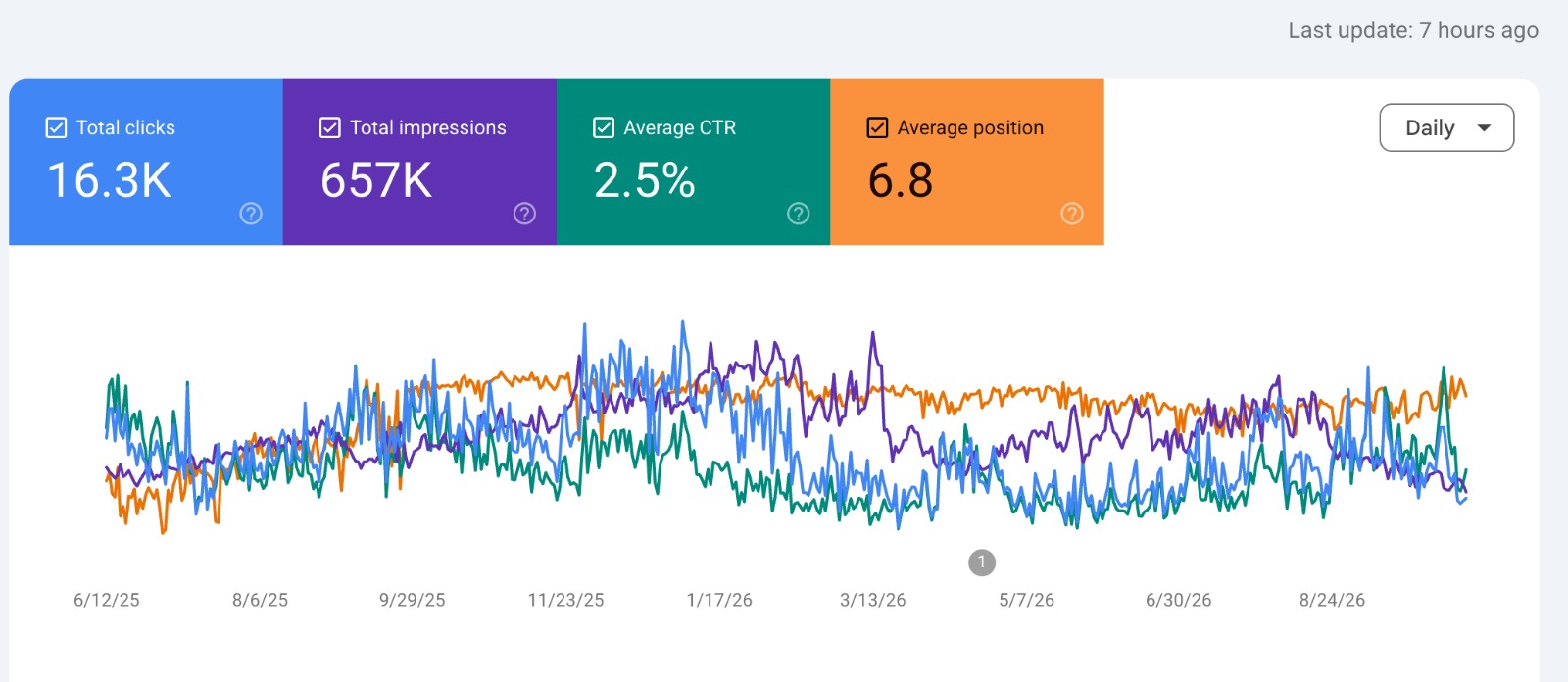
Task: Uncheck the Average CTR checkbox
Action: point(604,127)
